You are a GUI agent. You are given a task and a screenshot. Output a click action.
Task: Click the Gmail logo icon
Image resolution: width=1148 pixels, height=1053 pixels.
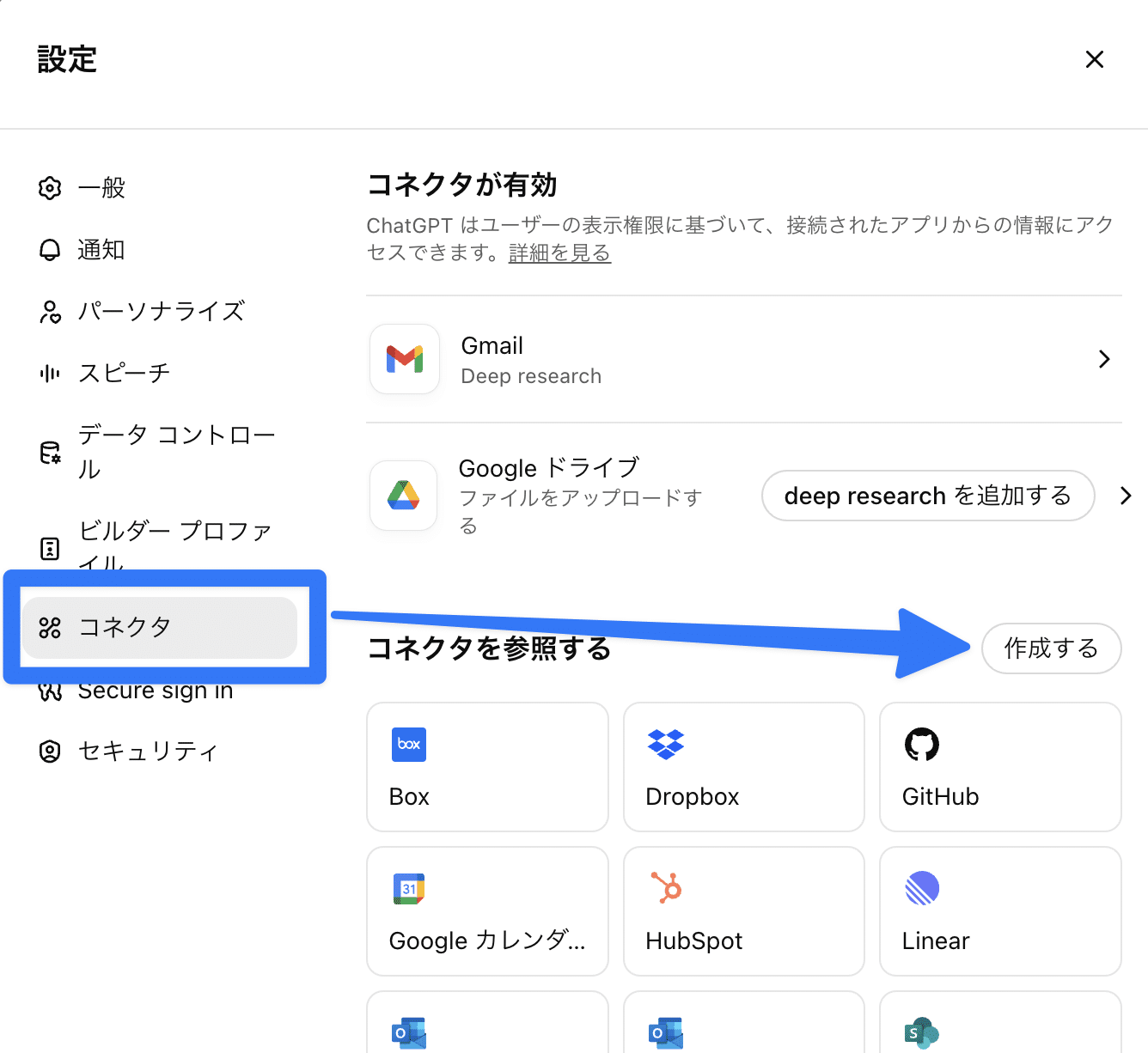point(405,359)
